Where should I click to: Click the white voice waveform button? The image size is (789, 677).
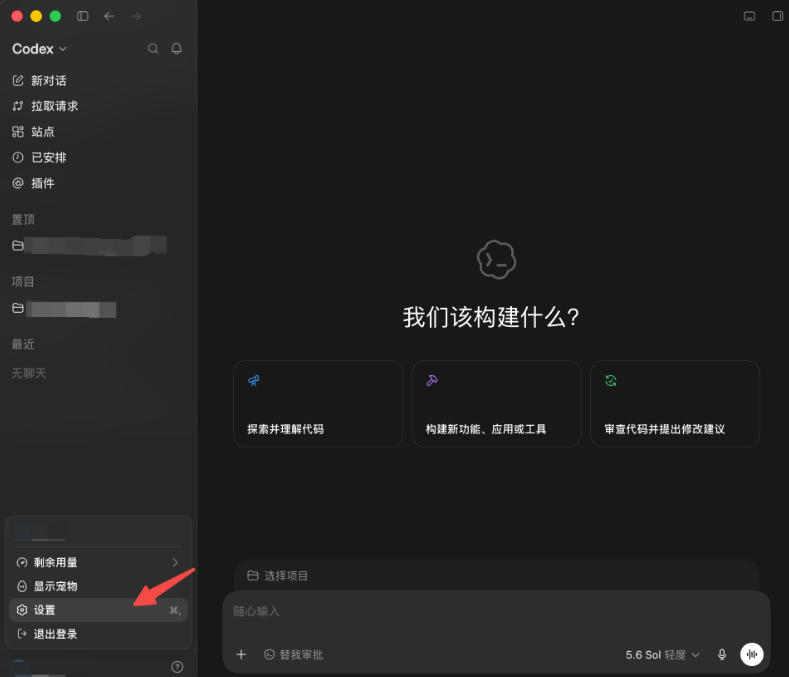click(x=752, y=654)
